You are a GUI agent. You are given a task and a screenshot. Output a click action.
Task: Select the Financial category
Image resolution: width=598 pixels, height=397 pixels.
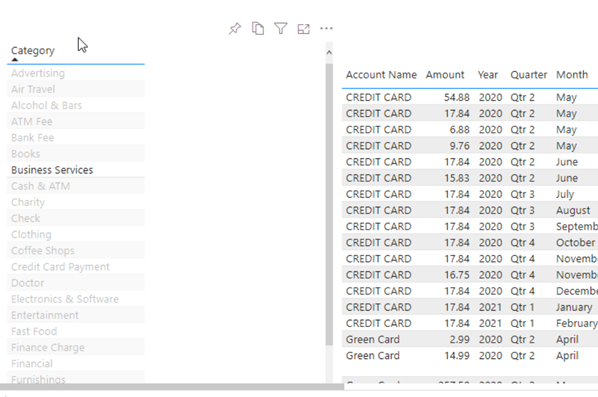[76, 363]
